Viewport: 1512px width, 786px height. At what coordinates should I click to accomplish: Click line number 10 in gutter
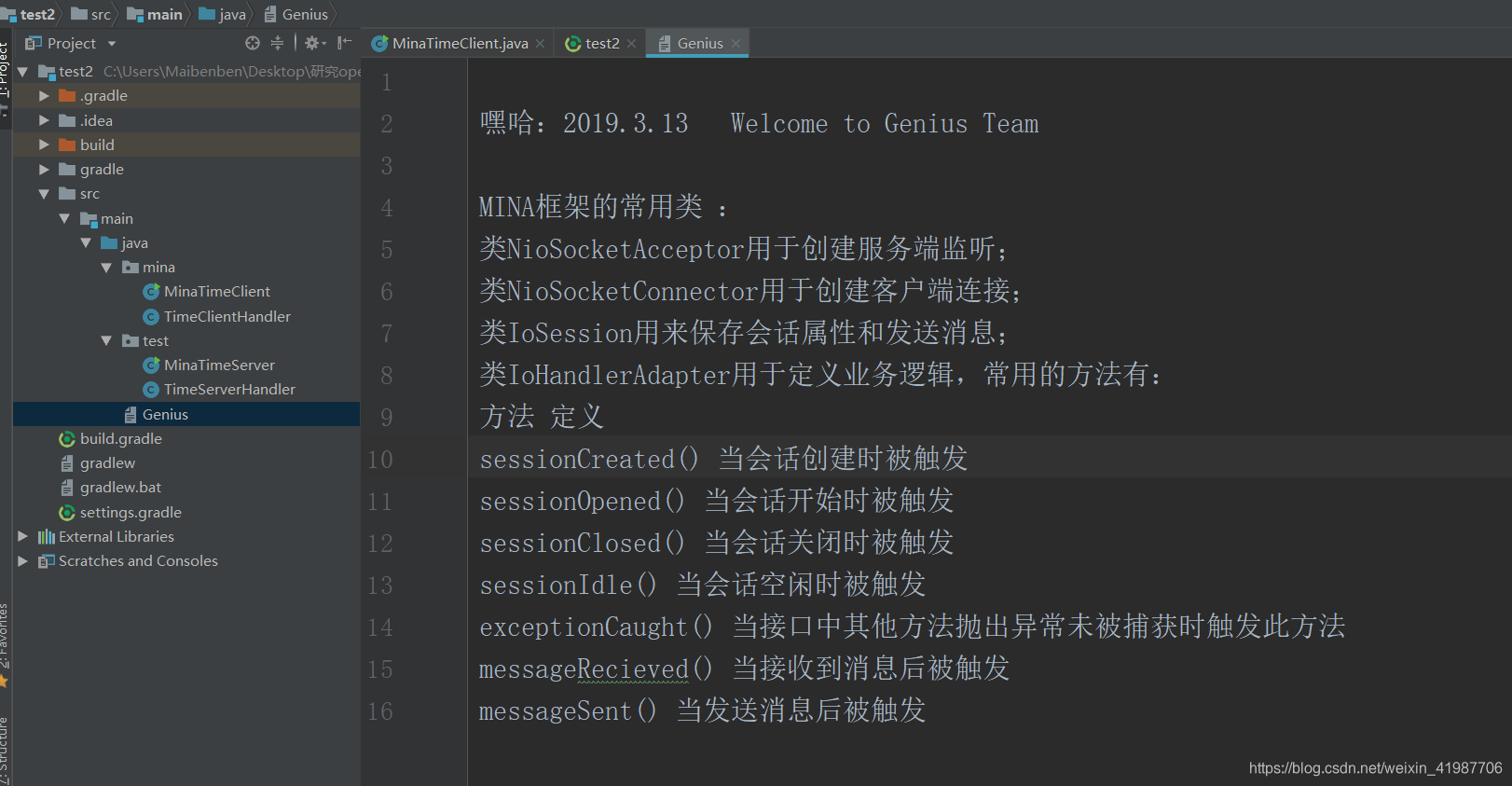[x=380, y=459]
